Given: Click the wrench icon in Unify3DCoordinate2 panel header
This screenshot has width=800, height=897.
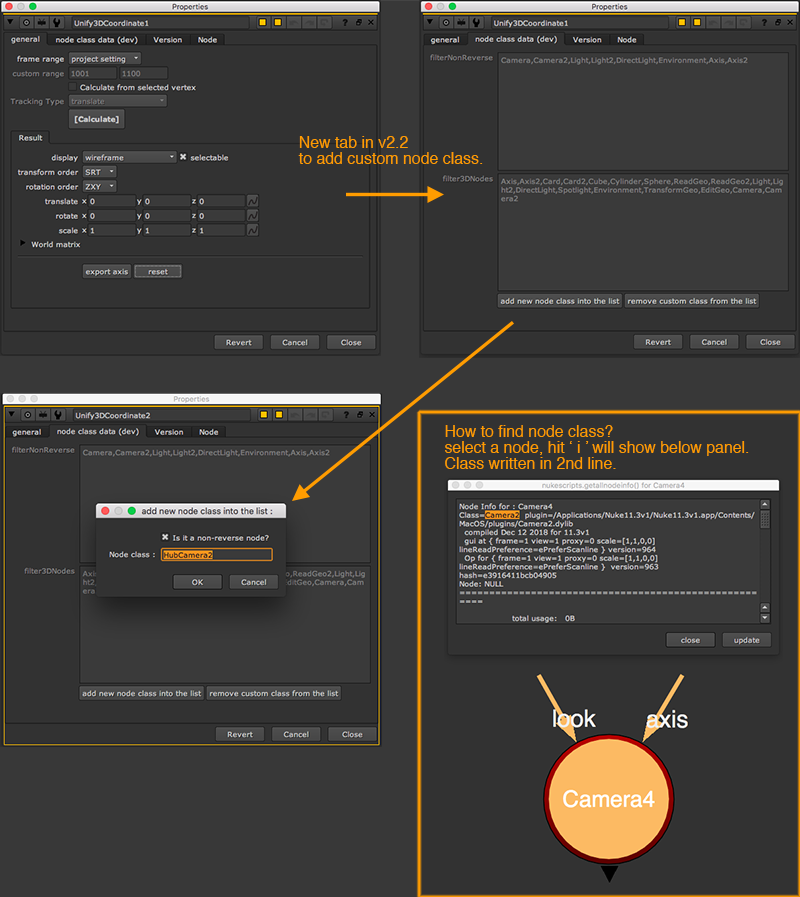Looking at the screenshot, I should (x=59, y=415).
